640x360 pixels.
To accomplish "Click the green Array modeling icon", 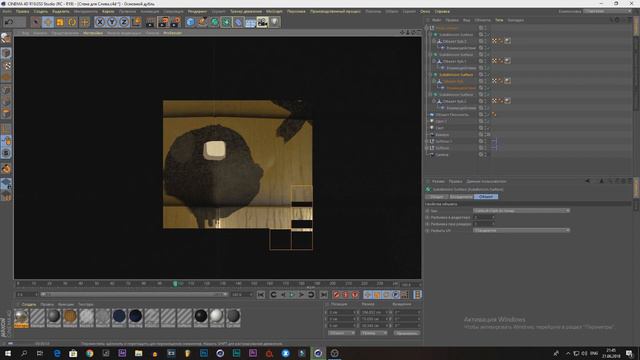I will point(226,22).
